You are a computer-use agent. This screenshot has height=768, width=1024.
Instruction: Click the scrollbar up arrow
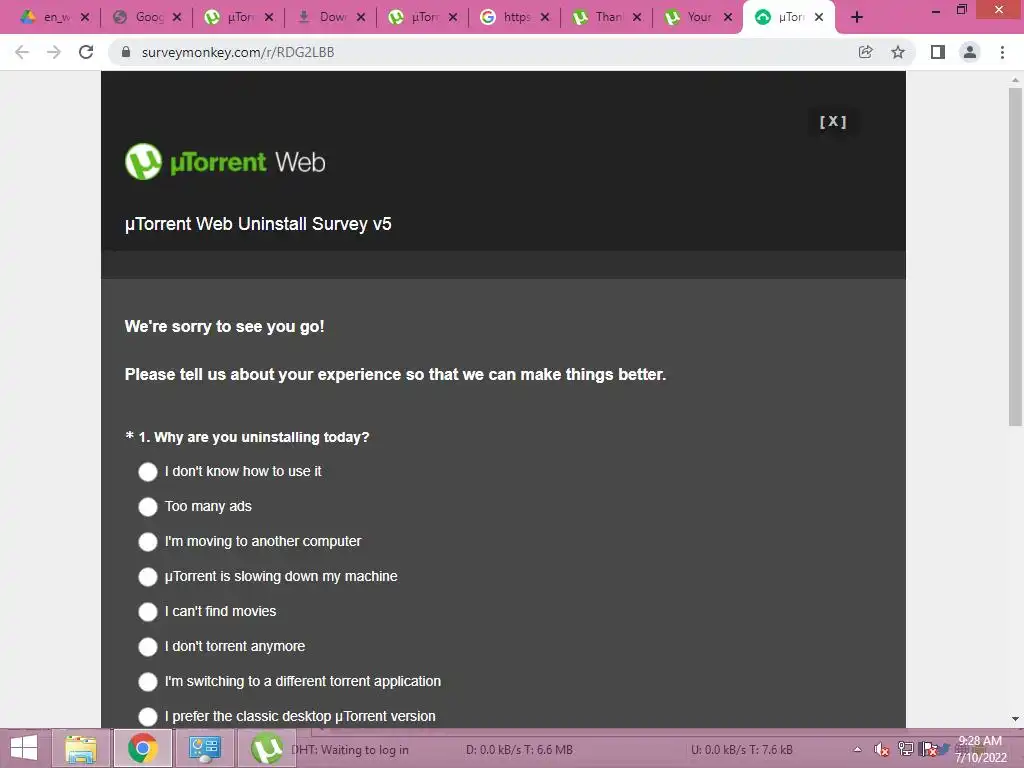1015,80
